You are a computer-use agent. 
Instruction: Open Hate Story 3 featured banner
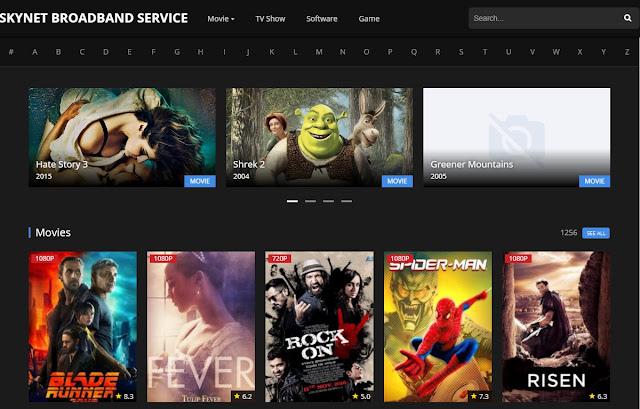(x=122, y=137)
